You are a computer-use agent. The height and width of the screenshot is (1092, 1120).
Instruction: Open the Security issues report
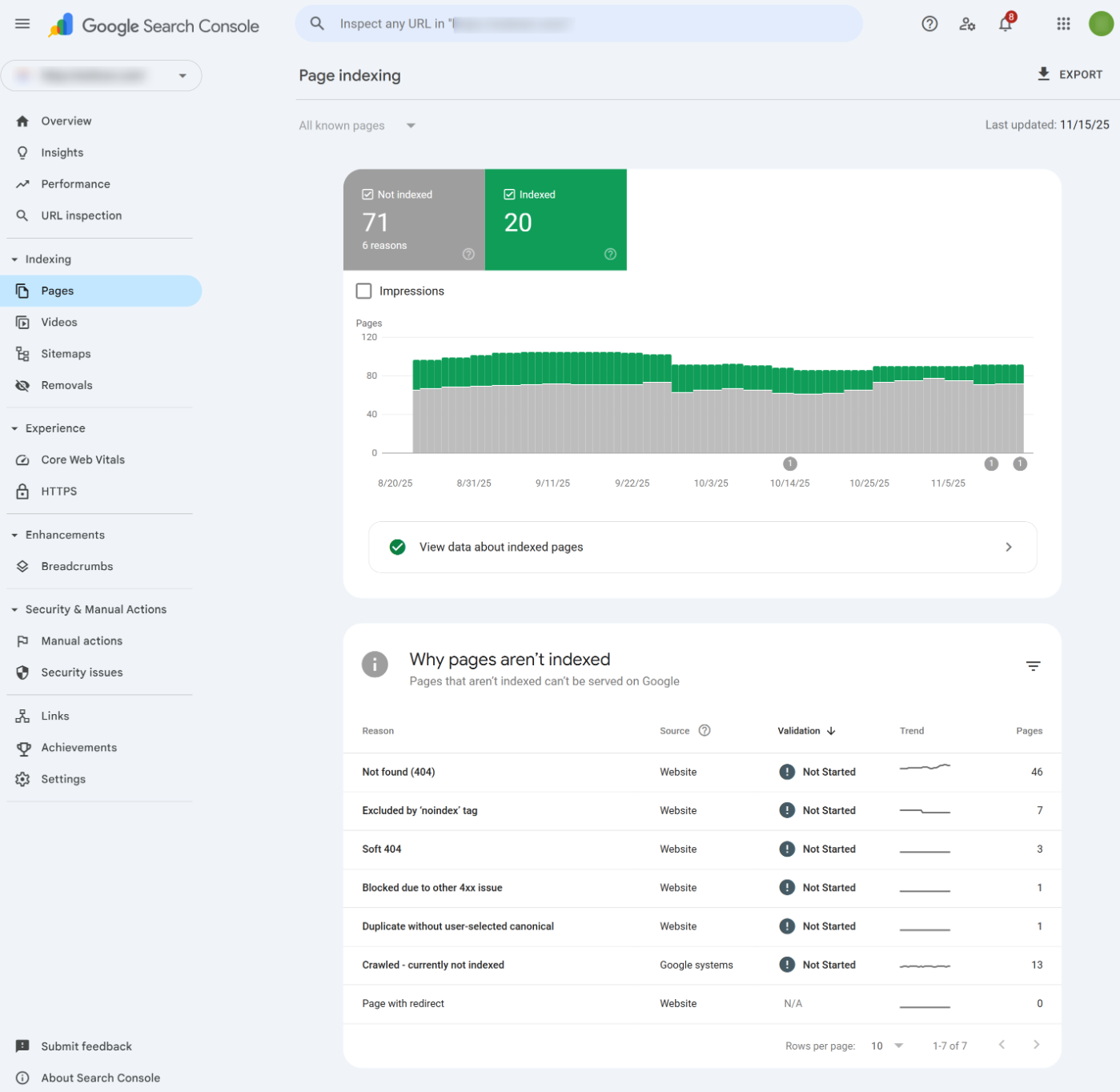pyautogui.click(x=82, y=672)
